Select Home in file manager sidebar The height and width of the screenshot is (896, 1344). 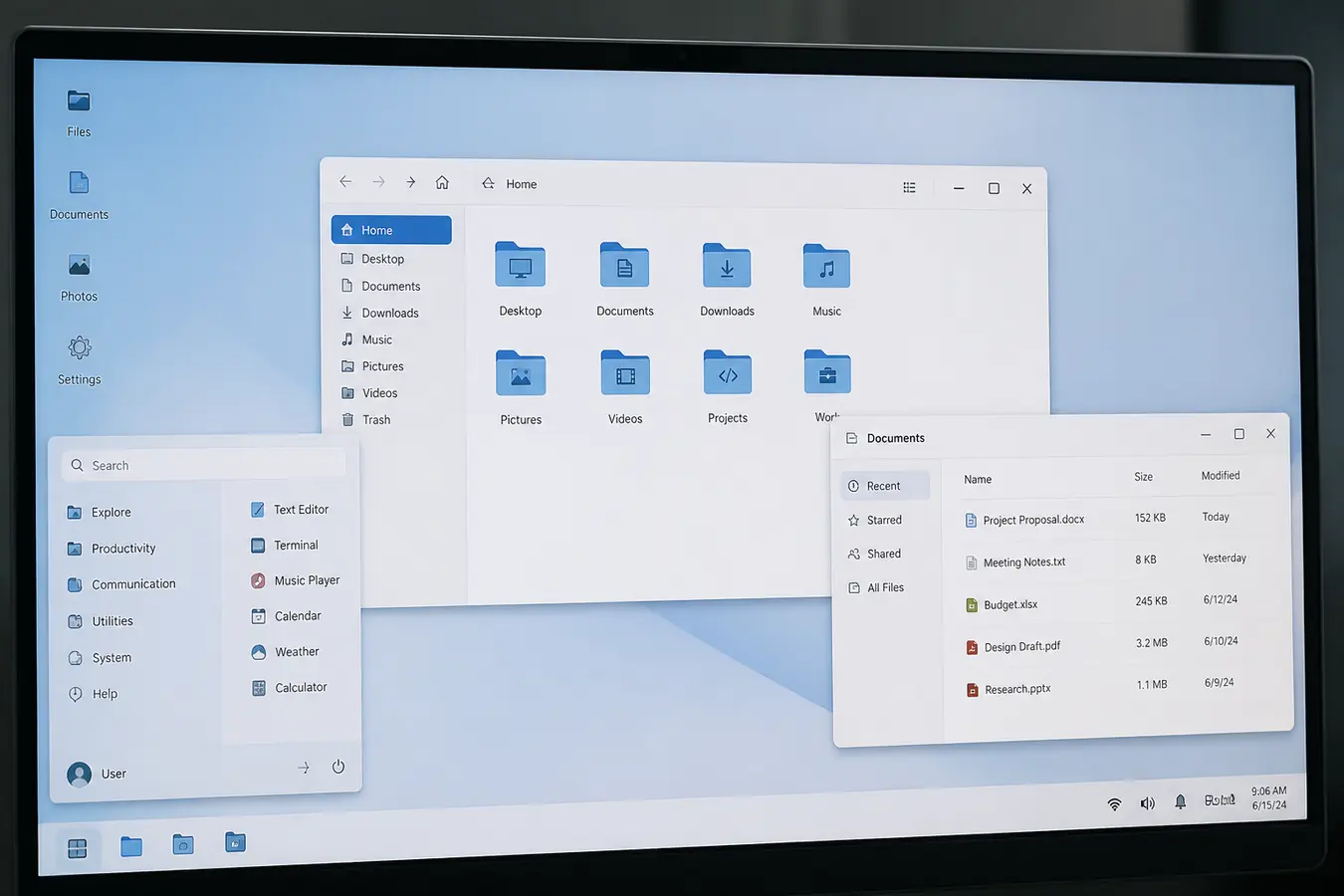click(391, 230)
